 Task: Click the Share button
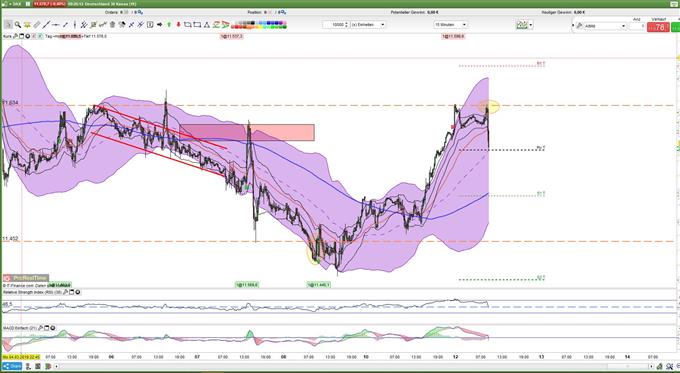12,366
